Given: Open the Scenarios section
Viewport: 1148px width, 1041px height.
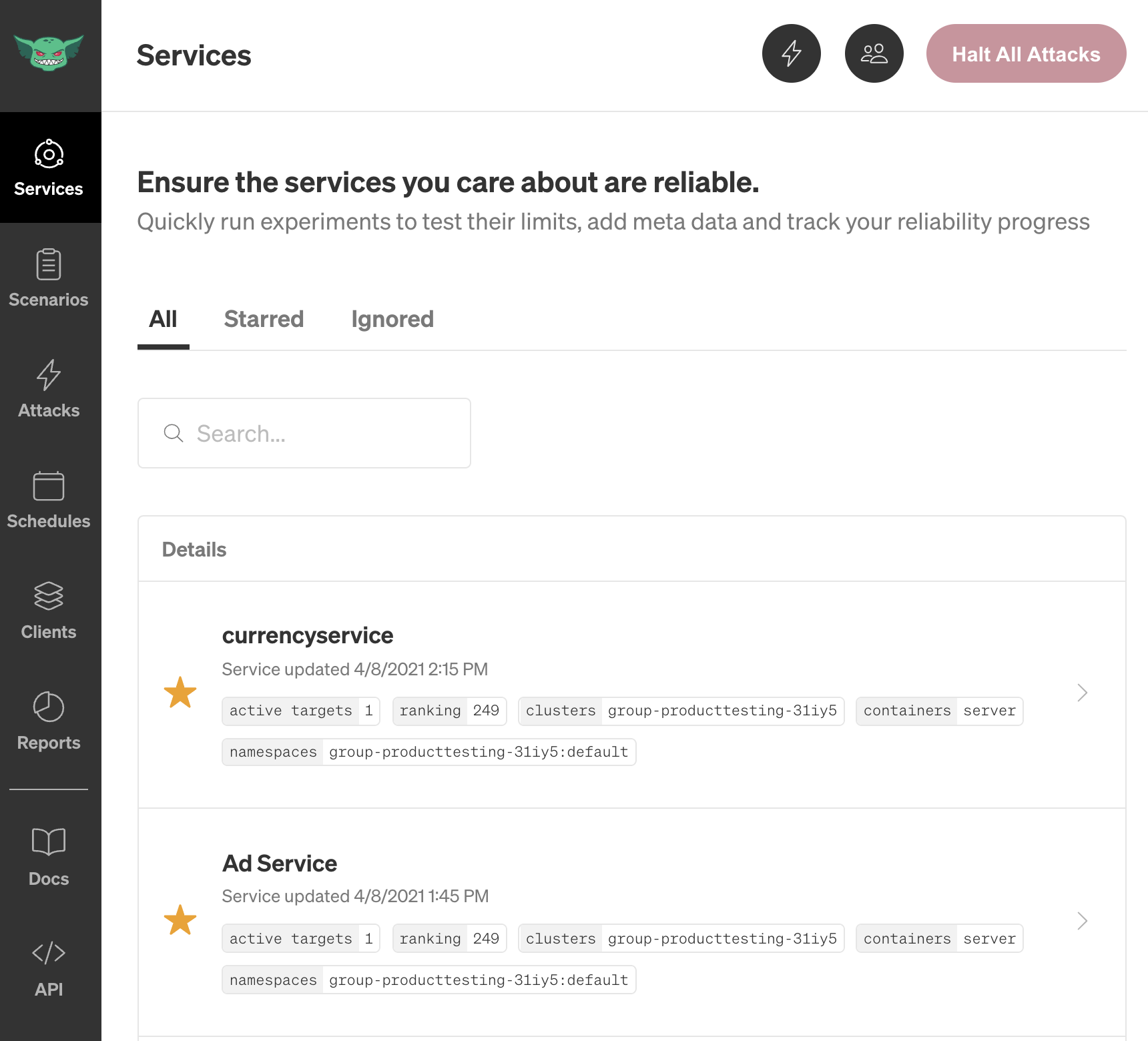Looking at the screenshot, I should (48, 277).
